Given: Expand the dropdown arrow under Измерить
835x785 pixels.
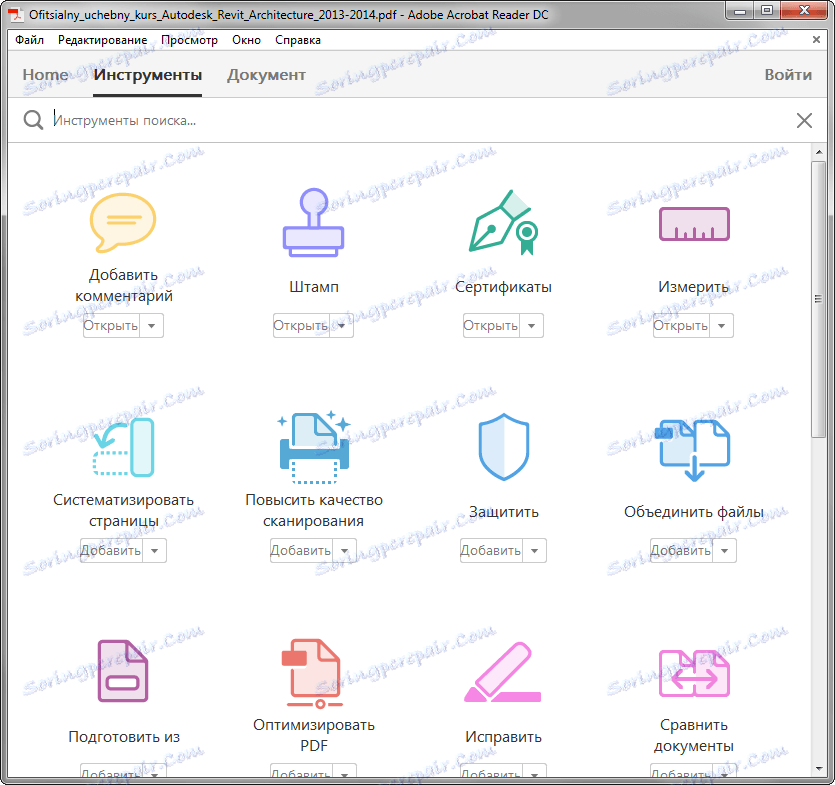Looking at the screenshot, I should (x=722, y=325).
